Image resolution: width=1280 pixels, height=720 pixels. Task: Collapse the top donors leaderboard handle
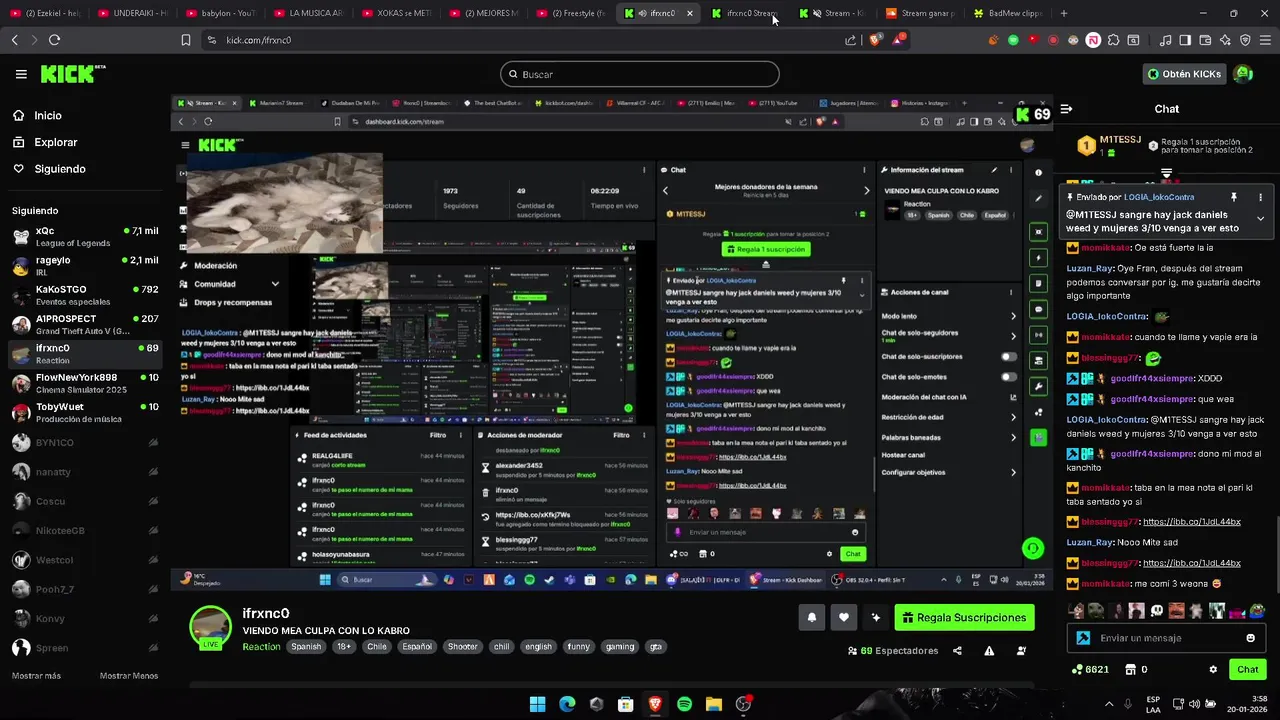point(1166,174)
